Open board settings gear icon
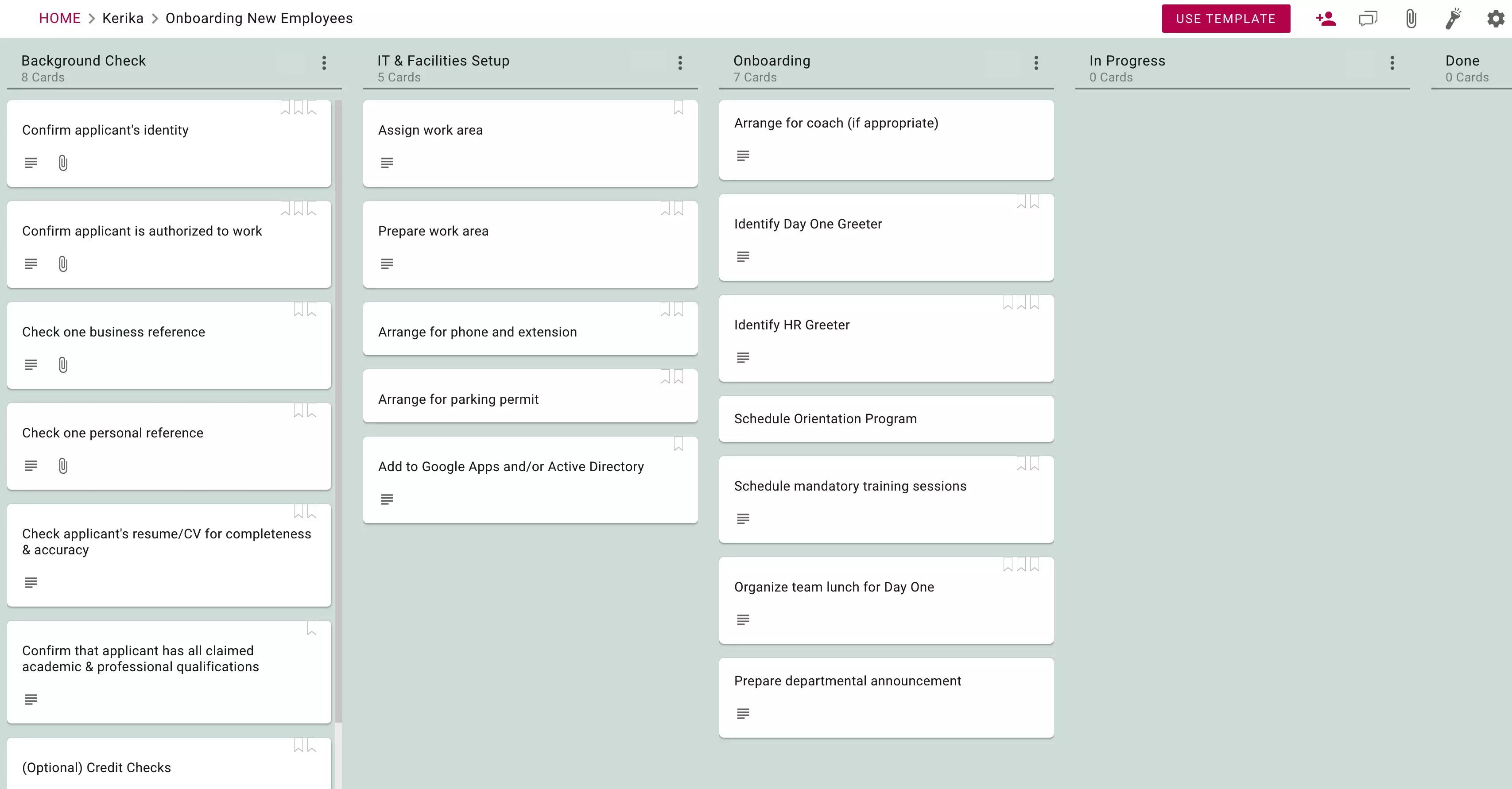 (x=1496, y=19)
